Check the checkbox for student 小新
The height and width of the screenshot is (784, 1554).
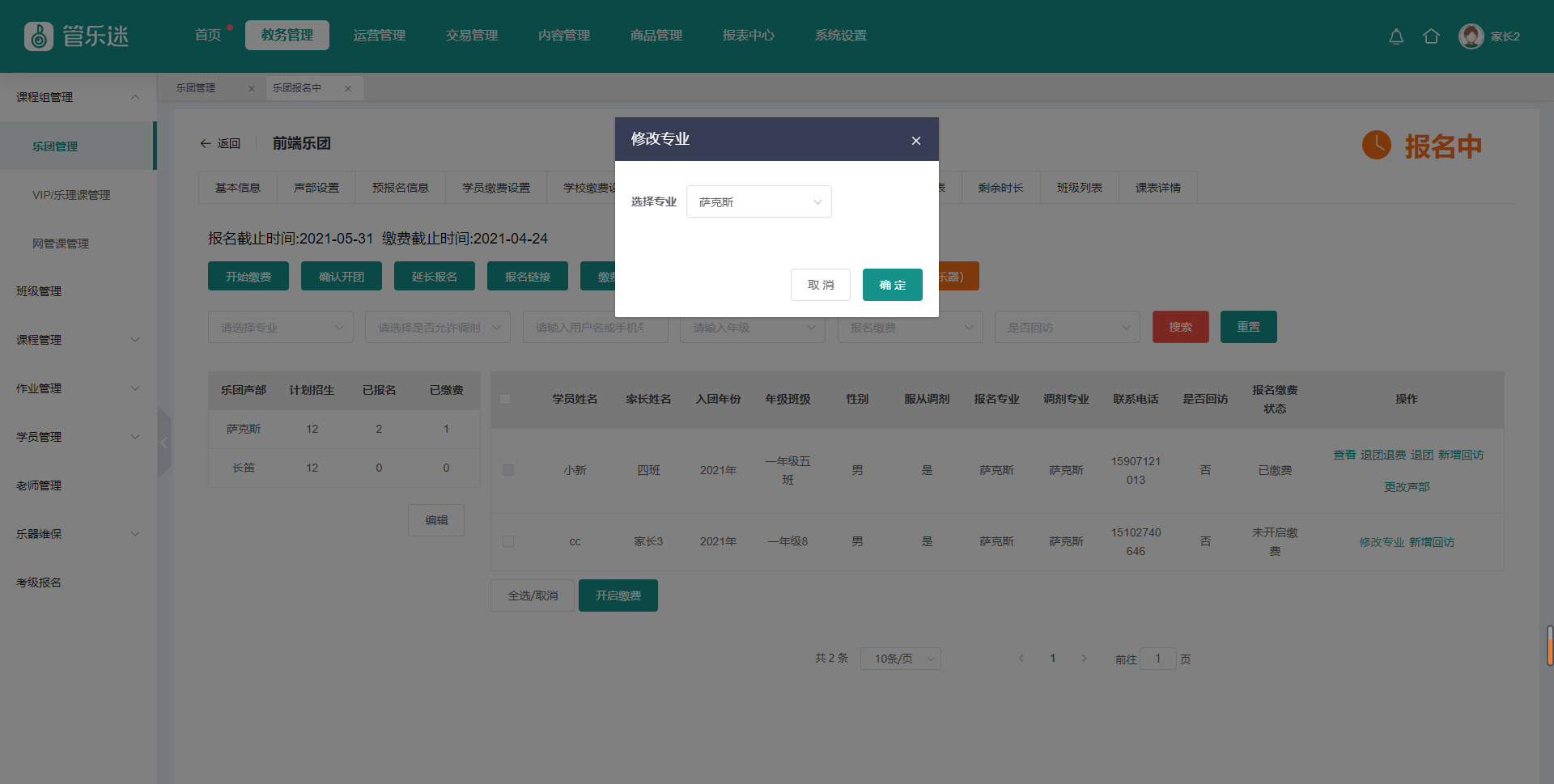pos(508,470)
